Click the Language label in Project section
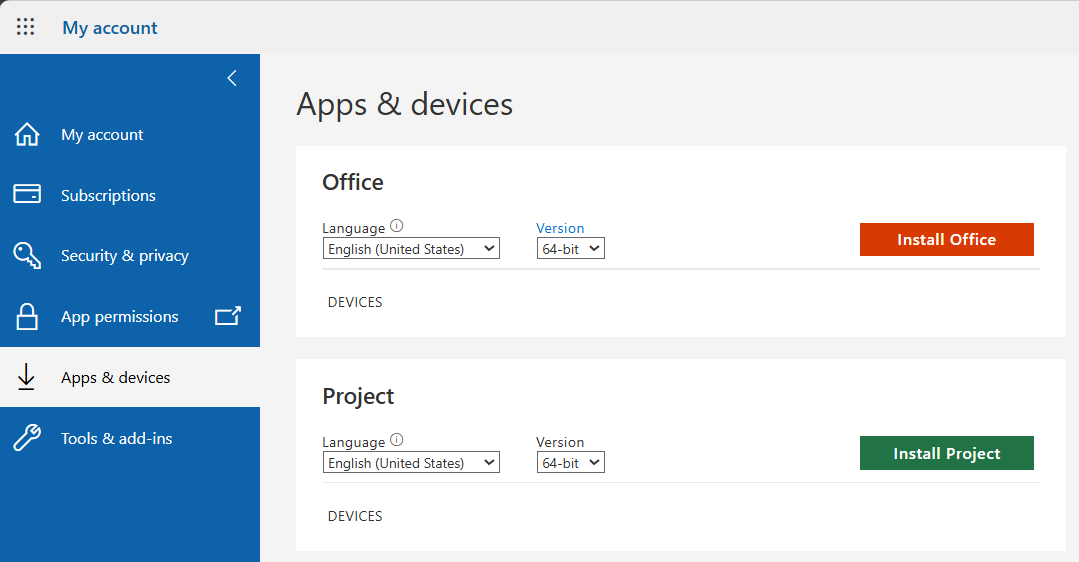The height and width of the screenshot is (562, 1079). [354, 442]
